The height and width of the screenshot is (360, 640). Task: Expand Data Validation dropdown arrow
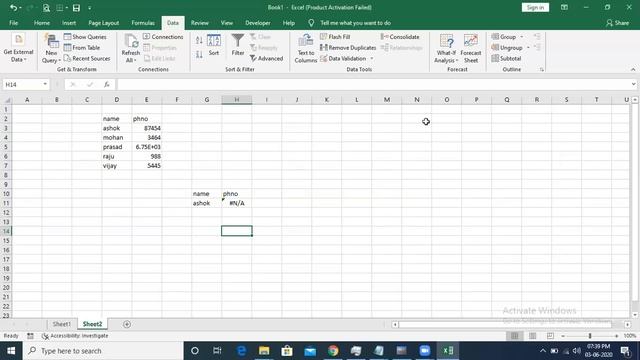pyautogui.click(x=372, y=59)
